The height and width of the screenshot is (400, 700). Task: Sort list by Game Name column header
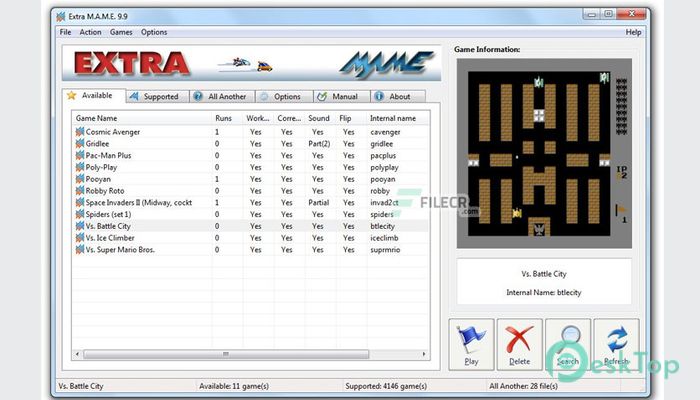click(142, 118)
